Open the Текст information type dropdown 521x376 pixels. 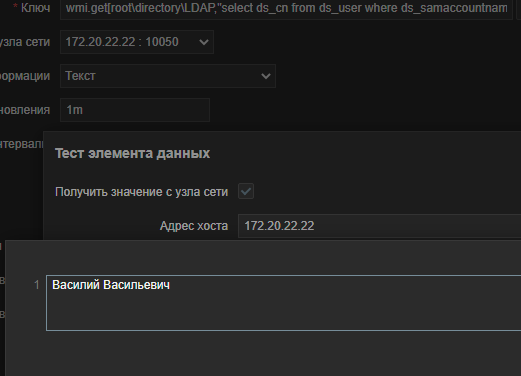(x=168, y=76)
